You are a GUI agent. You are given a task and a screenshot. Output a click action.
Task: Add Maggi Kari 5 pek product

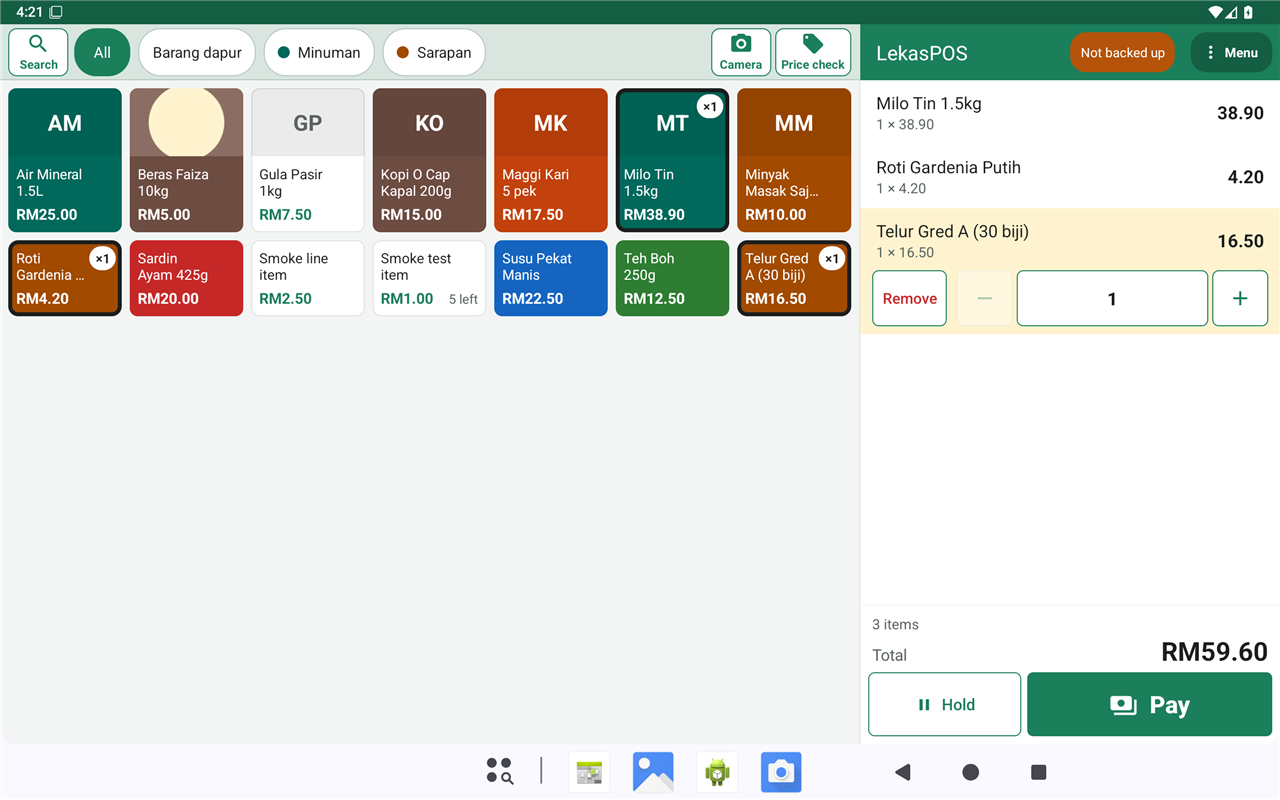[x=551, y=160]
